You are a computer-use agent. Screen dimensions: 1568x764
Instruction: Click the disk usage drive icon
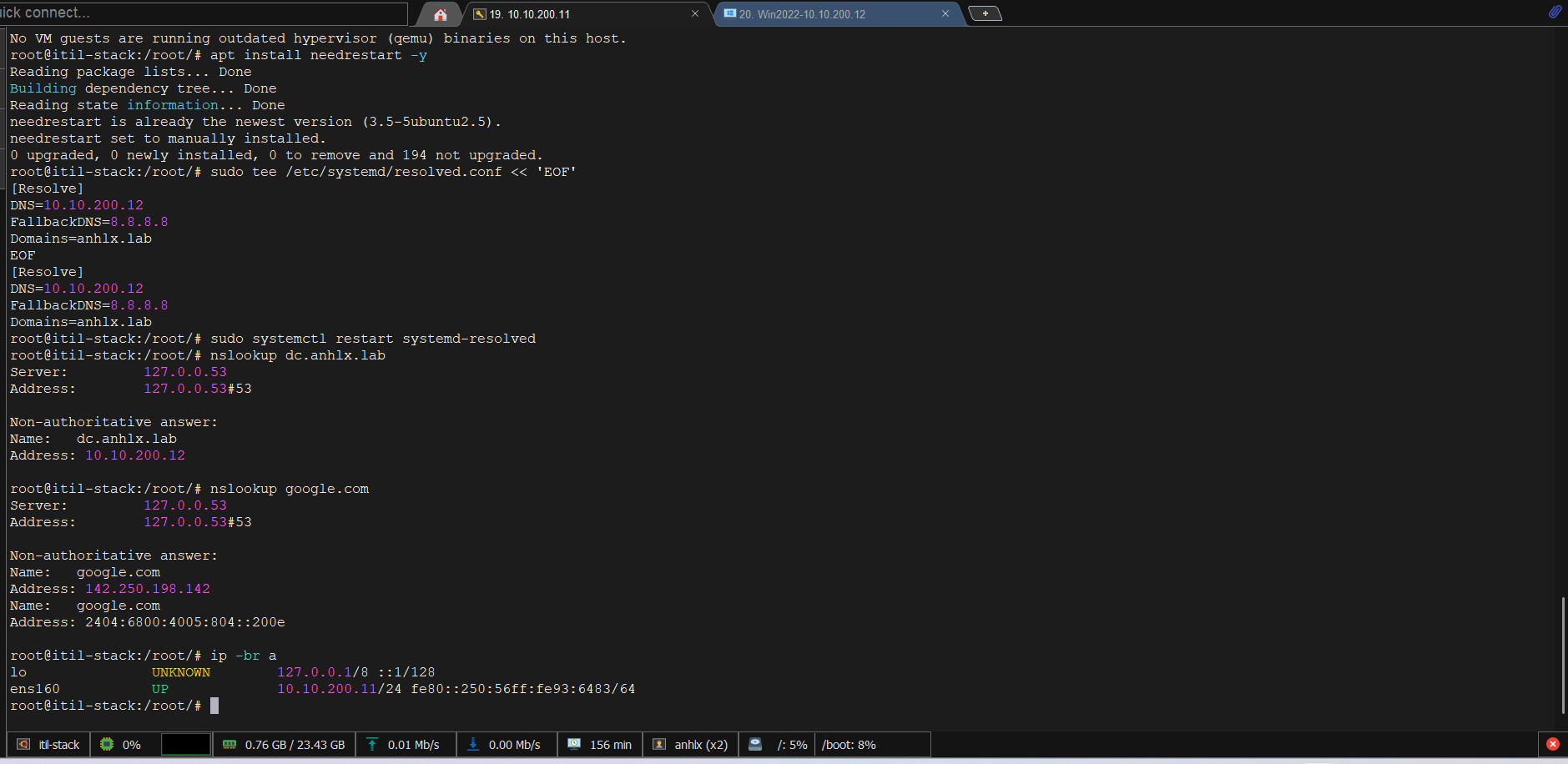[755, 744]
